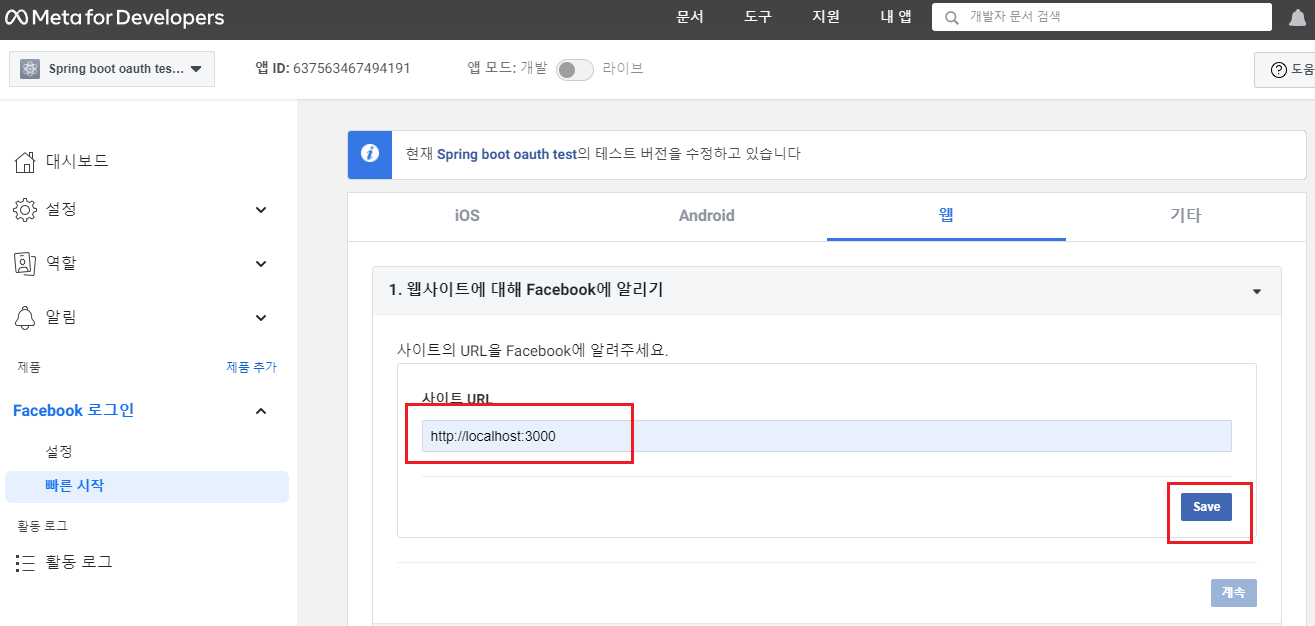Click the activity log list icon
The height and width of the screenshot is (626, 1315).
click(x=25, y=563)
